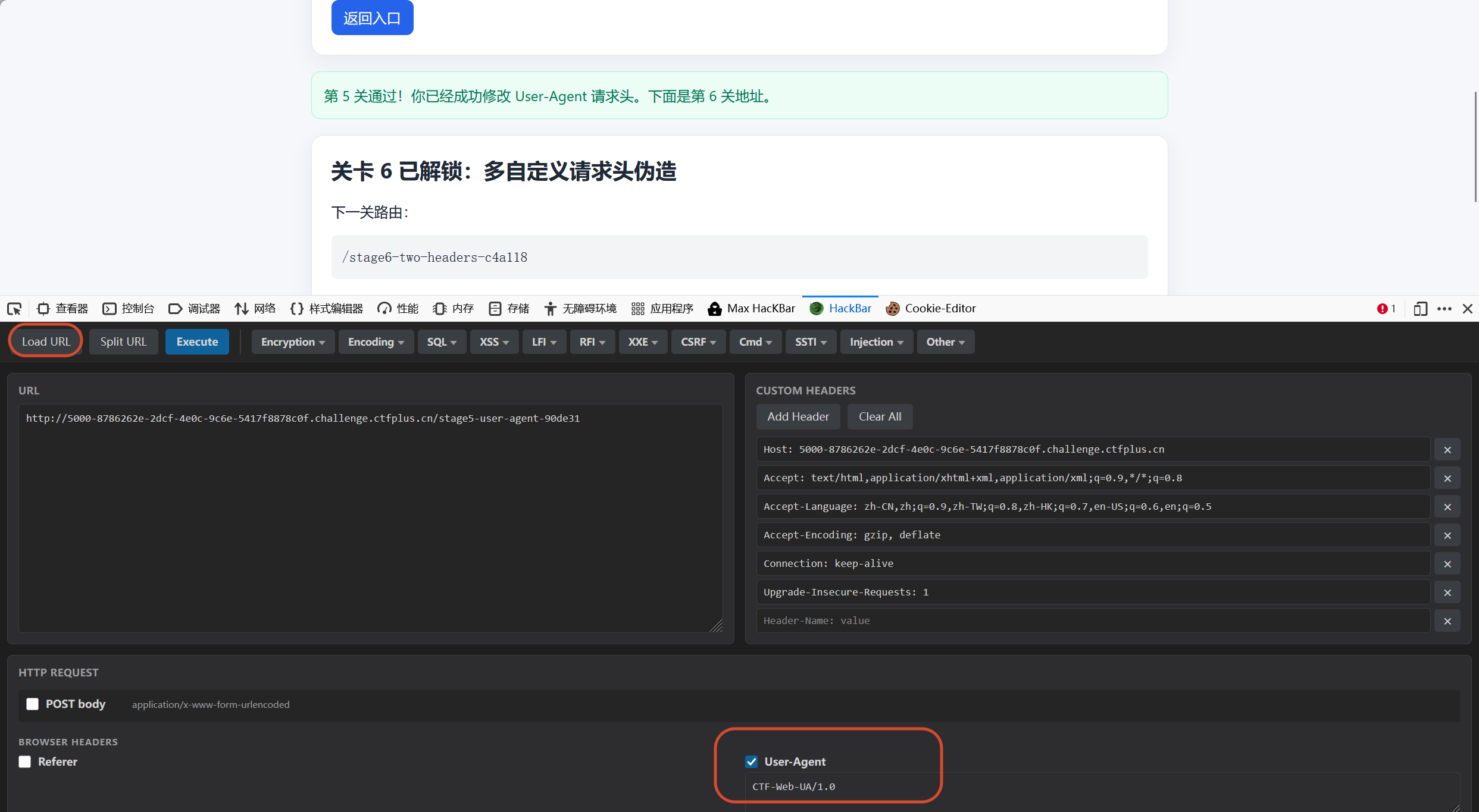The height and width of the screenshot is (812, 1479).
Task: Expand the Encoding dropdown
Action: pyautogui.click(x=376, y=341)
